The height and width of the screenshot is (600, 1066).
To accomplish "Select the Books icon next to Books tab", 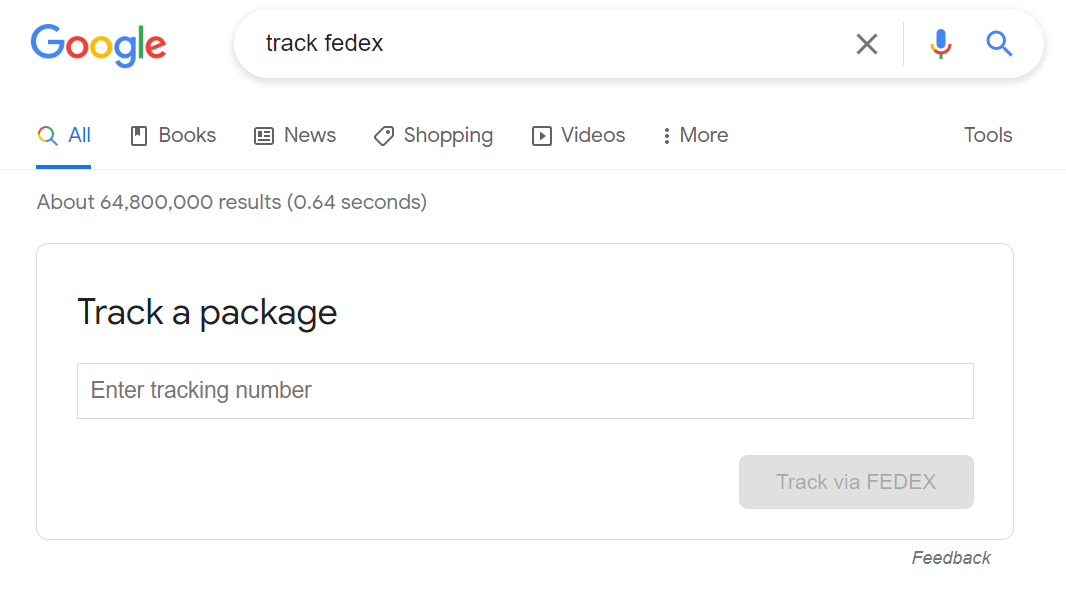I will pyautogui.click(x=137, y=135).
